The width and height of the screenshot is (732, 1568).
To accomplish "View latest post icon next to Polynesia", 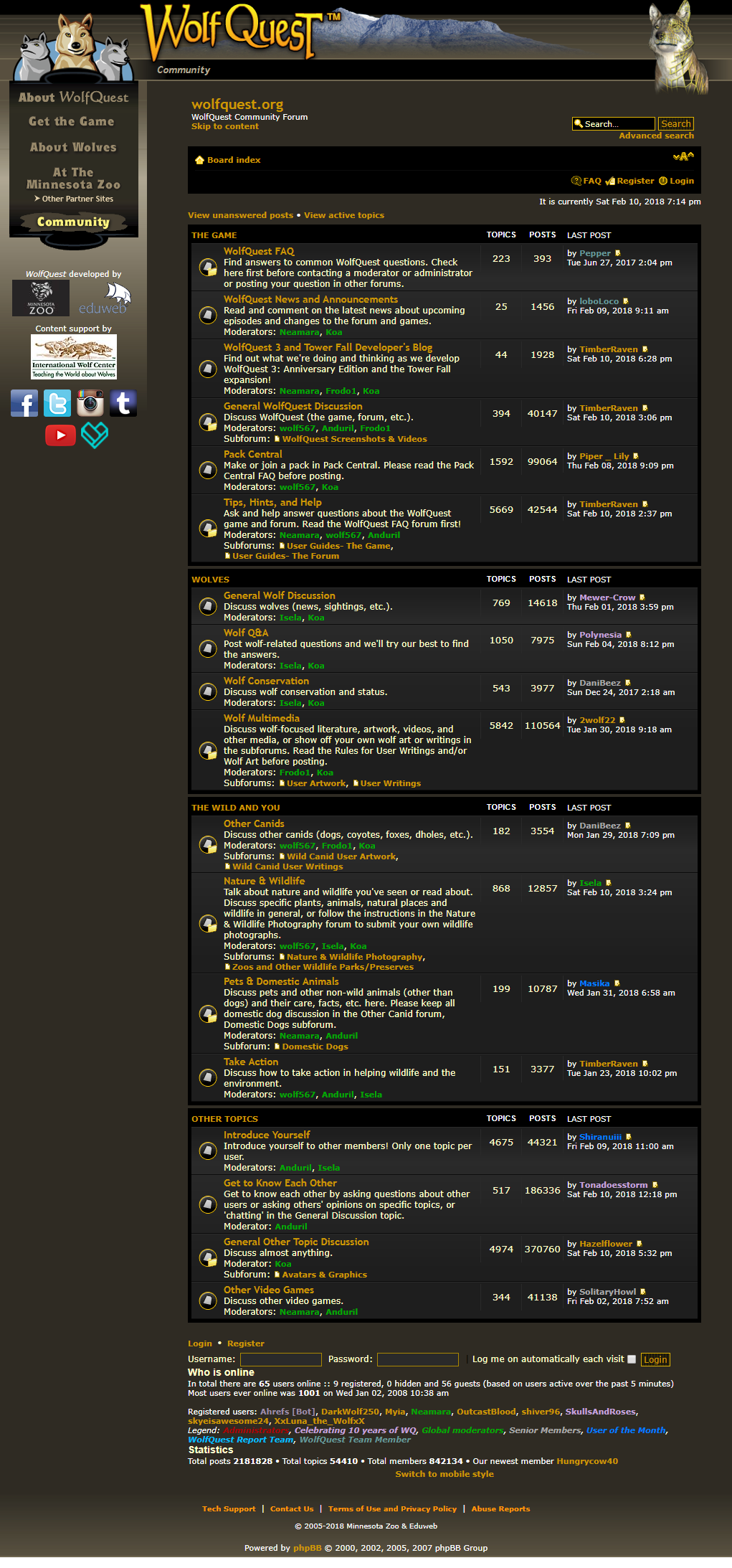I will (x=629, y=635).
